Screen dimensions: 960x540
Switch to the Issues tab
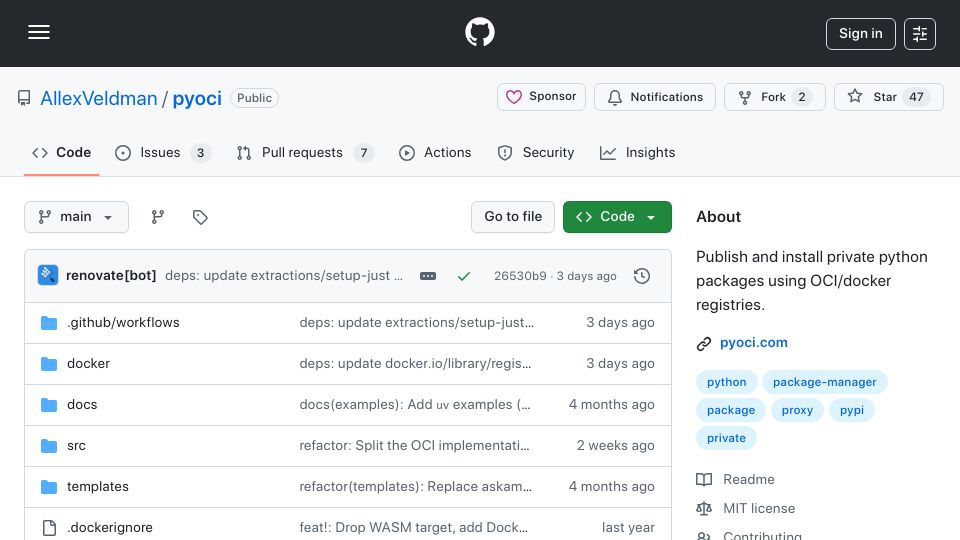pos(162,152)
